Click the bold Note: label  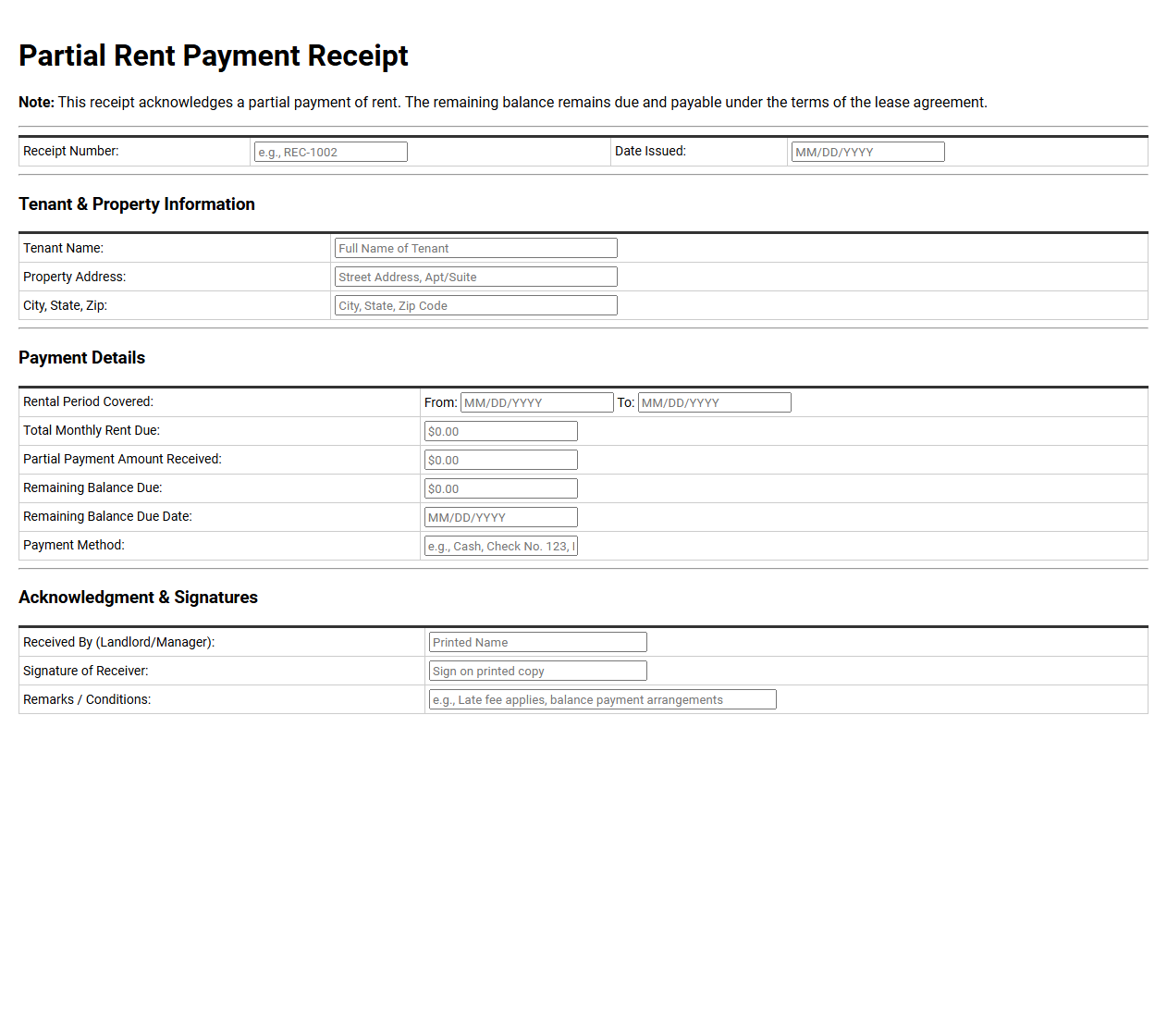pos(36,103)
